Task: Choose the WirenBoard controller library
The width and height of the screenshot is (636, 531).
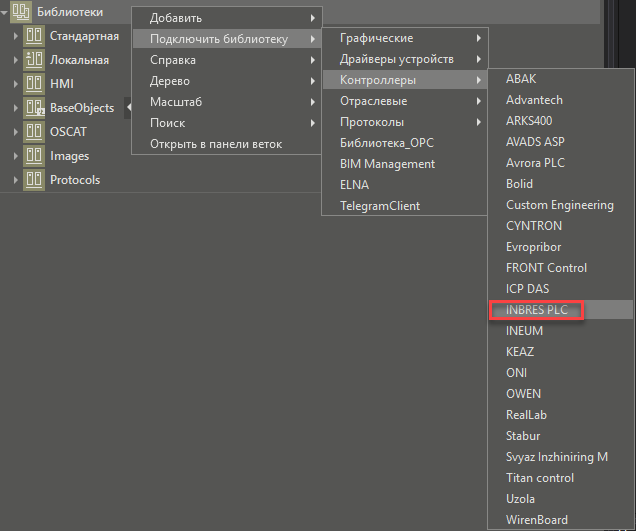Action: coord(561,520)
